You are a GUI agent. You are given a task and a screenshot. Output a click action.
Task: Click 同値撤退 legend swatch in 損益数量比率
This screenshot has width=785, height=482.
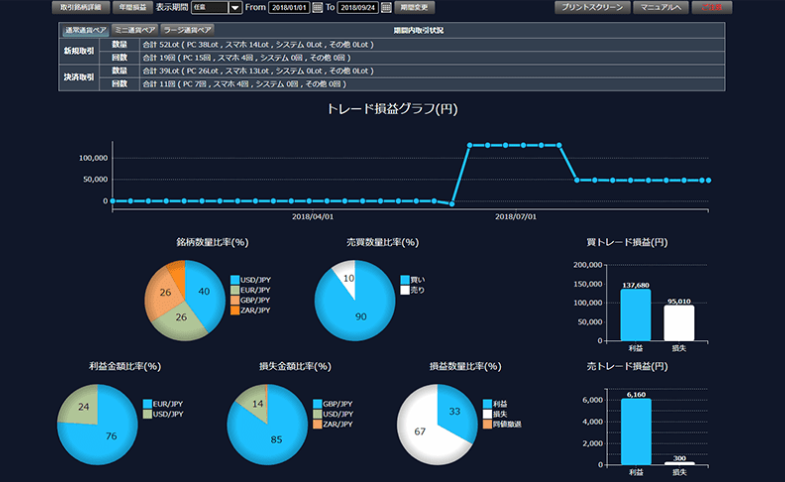[x=488, y=424]
